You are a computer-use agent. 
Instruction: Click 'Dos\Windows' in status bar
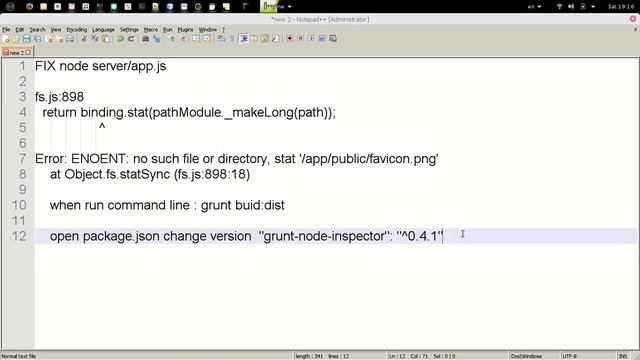click(x=527, y=356)
